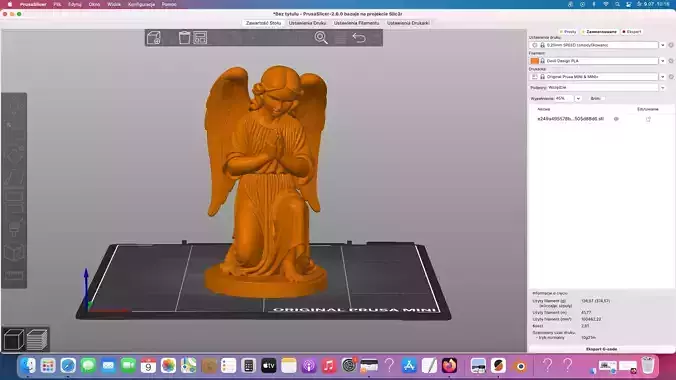676x380 pixels.
Task: Open the Plik menu
Action: coord(57,4)
